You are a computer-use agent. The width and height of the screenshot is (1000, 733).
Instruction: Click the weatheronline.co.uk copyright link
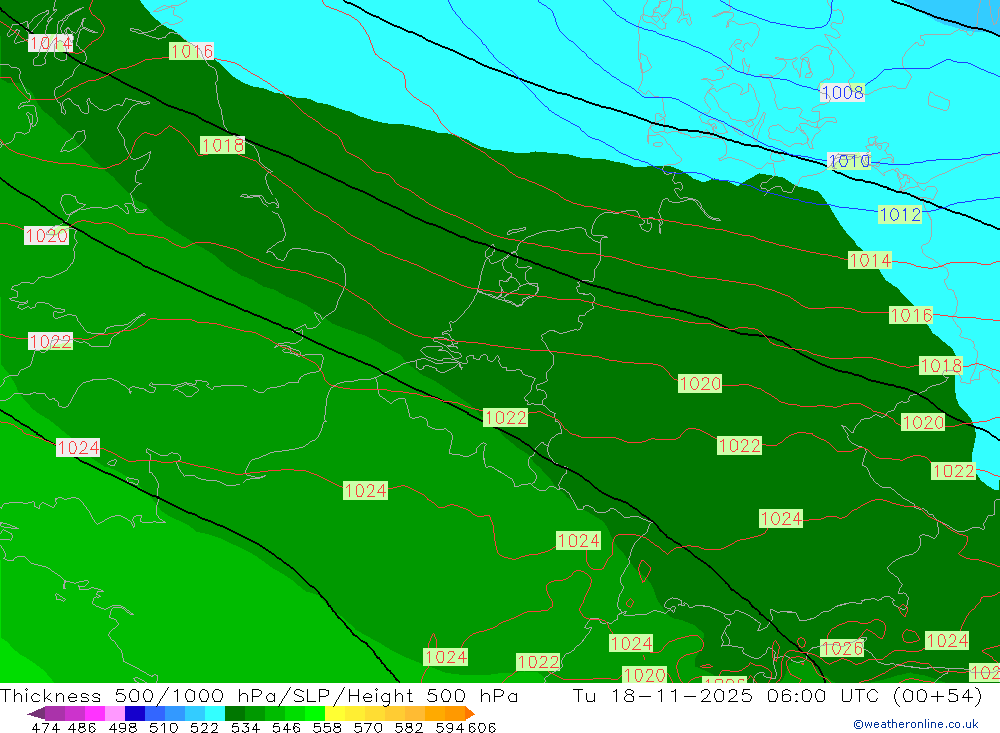916,724
